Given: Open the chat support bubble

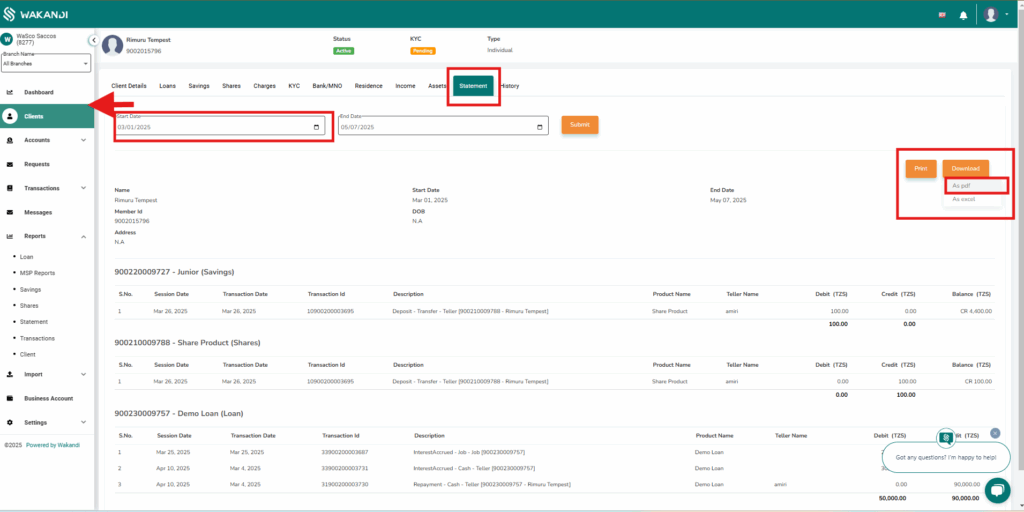Looking at the screenshot, I should (x=997, y=491).
